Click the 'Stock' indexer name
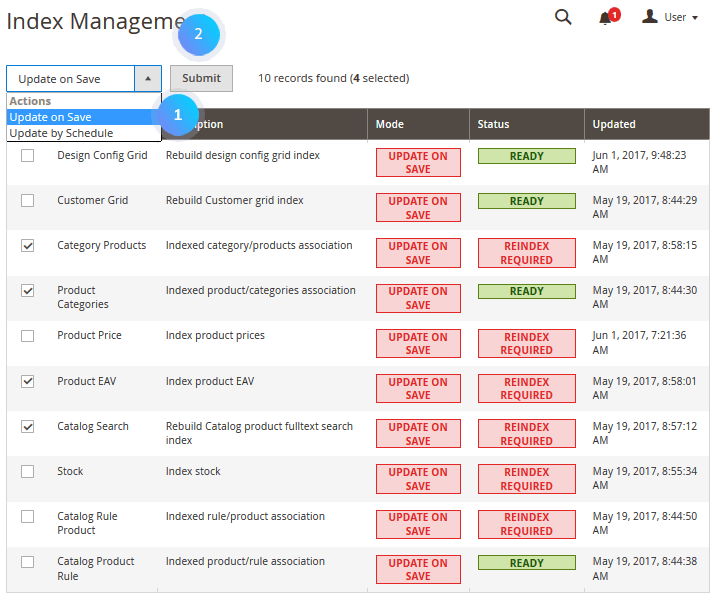718x601 pixels. tap(70, 471)
